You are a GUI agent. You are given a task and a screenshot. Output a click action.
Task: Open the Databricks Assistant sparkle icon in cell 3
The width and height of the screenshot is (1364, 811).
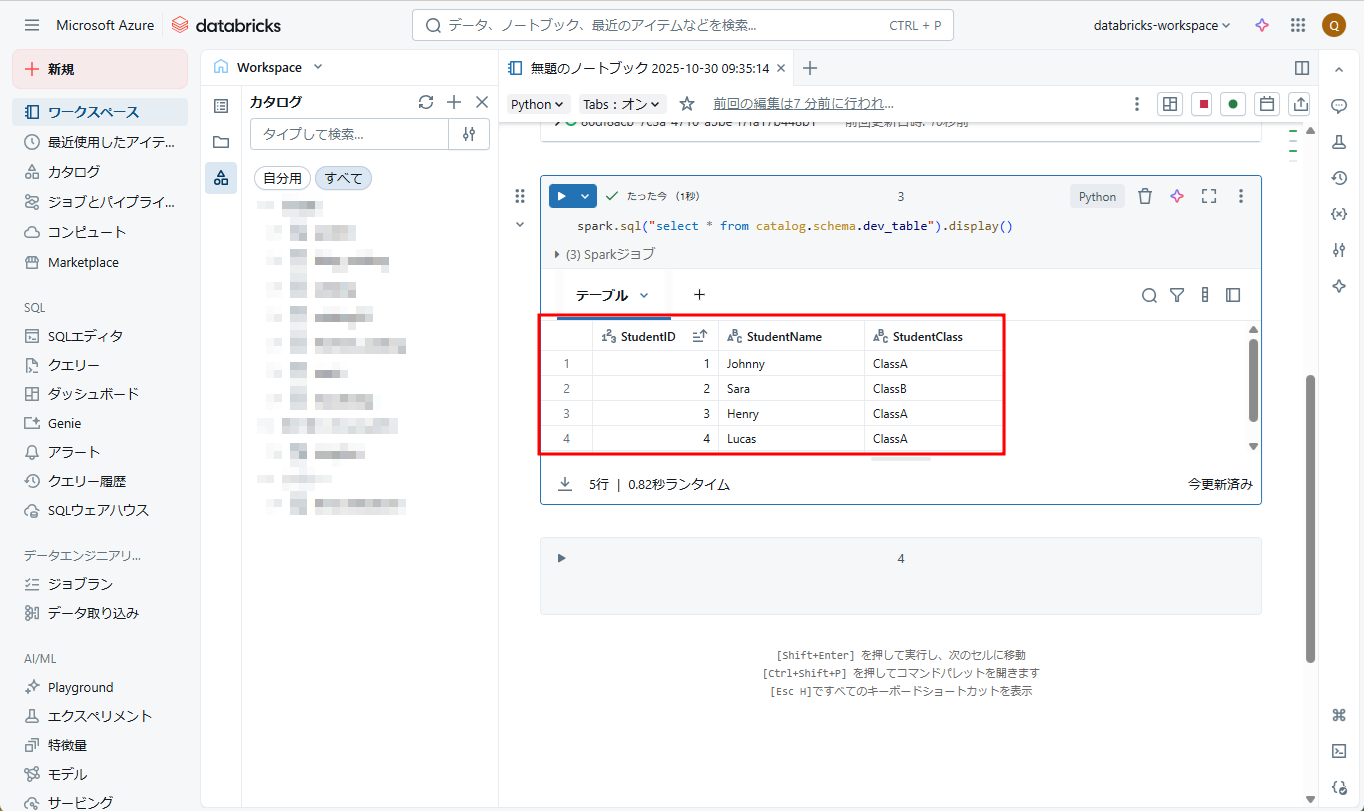pos(1177,196)
